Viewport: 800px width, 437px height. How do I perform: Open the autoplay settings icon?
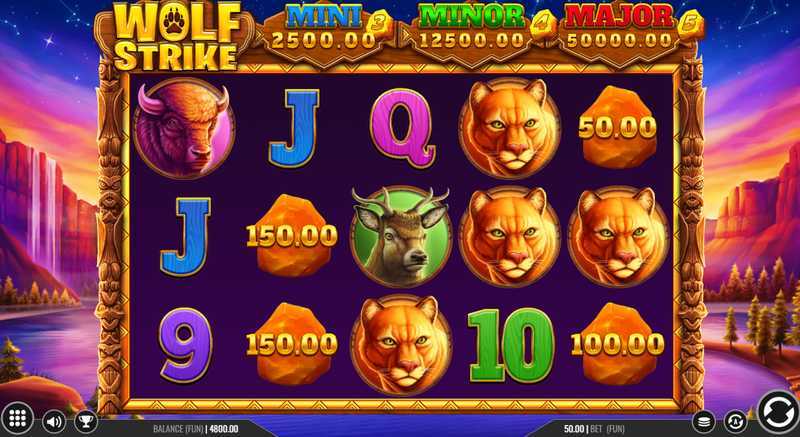click(735, 422)
